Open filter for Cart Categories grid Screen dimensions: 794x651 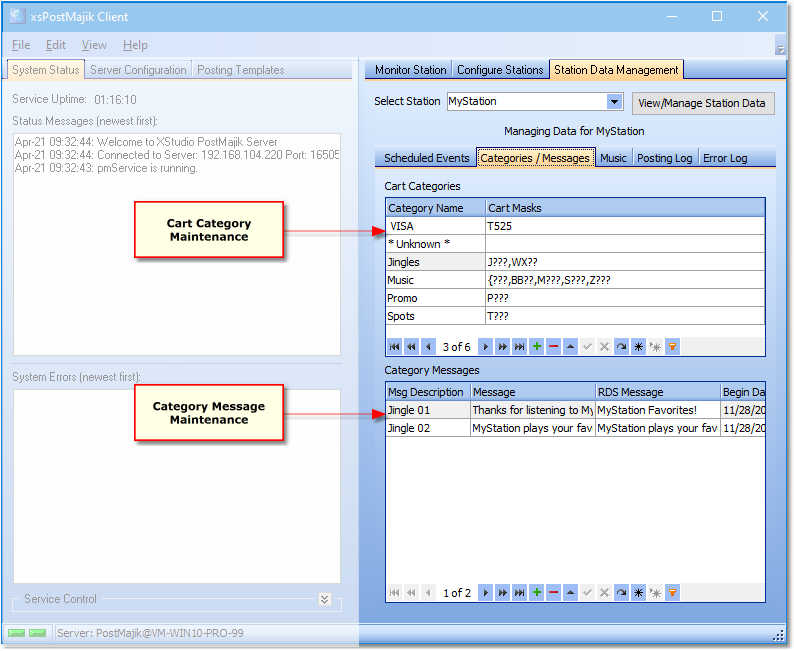pyautogui.click(x=672, y=347)
